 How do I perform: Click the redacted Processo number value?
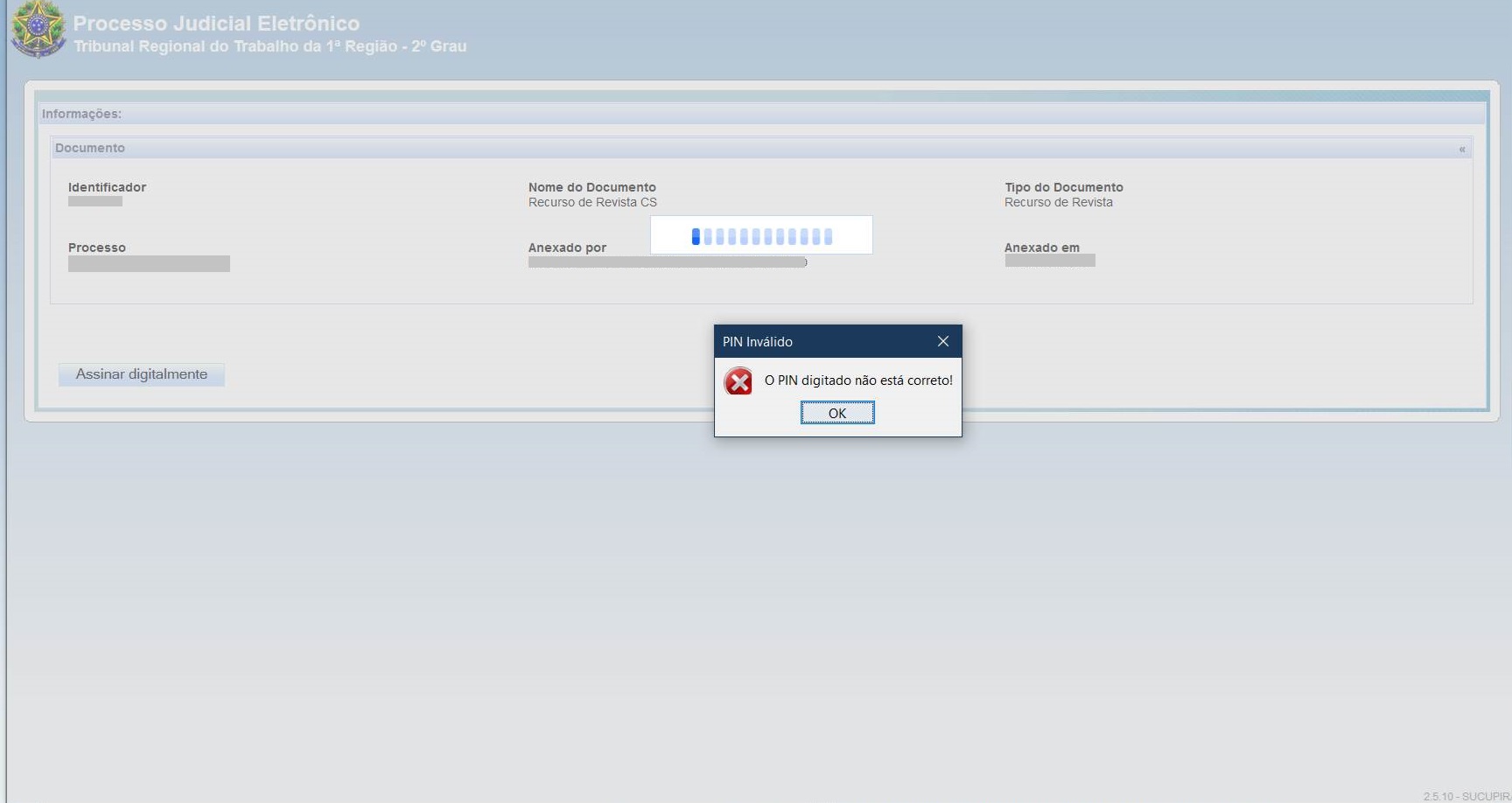(149, 263)
